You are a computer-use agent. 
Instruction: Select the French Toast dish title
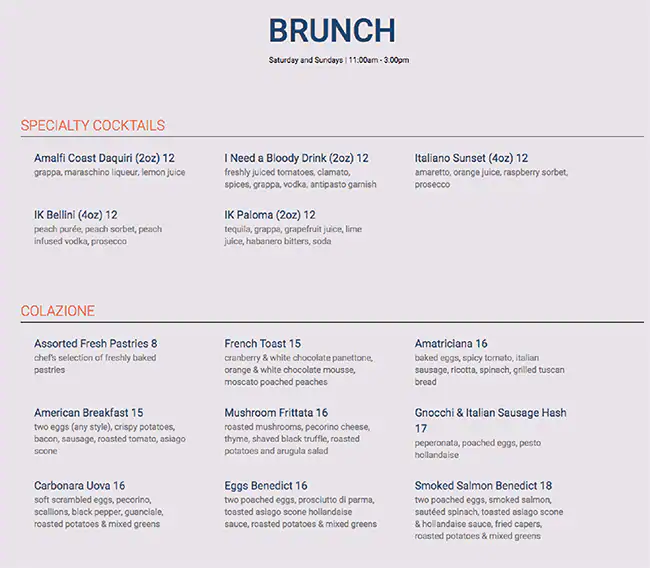point(262,344)
